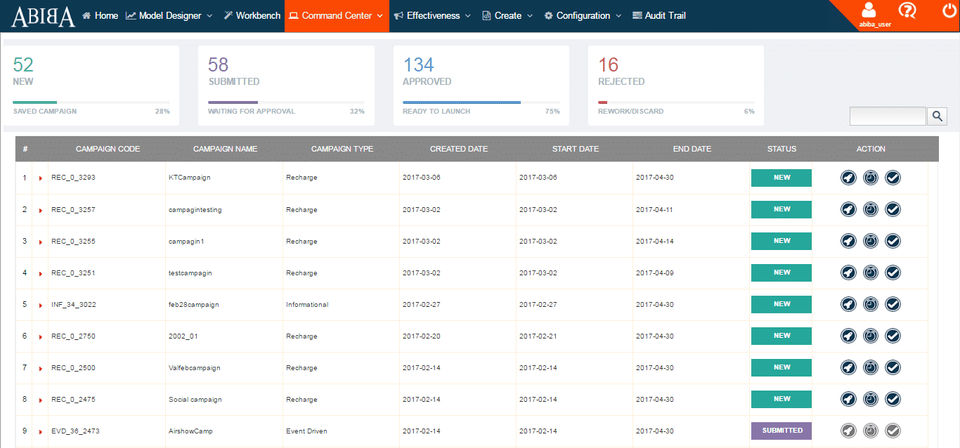Image resolution: width=960 pixels, height=448 pixels.
Task: Click stopwatch icon for Valfebcampaign
Action: click(x=870, y=367)
